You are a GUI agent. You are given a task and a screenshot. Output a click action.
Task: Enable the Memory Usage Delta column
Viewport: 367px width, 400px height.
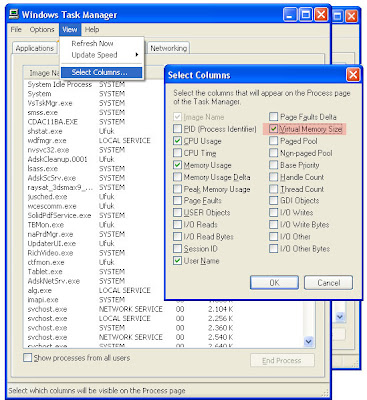click(x=177, y=177)
